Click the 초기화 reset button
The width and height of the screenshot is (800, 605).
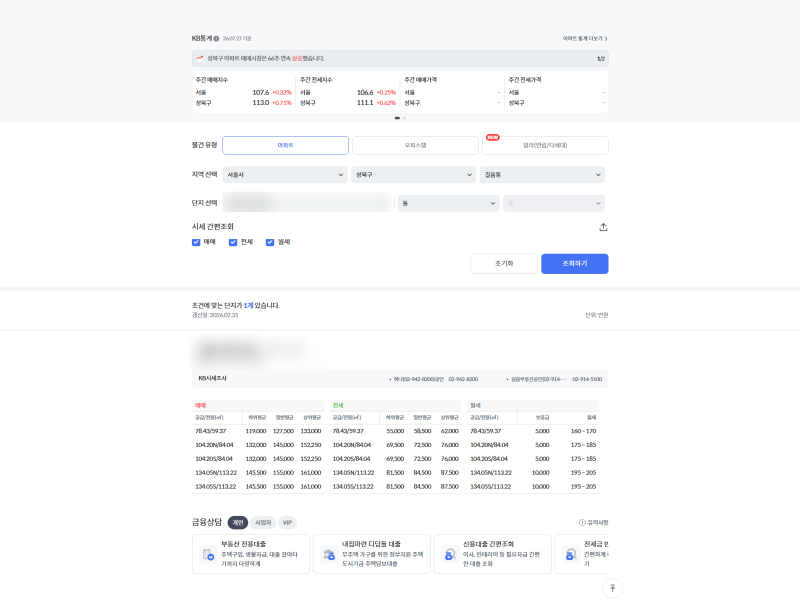[504, 264]
